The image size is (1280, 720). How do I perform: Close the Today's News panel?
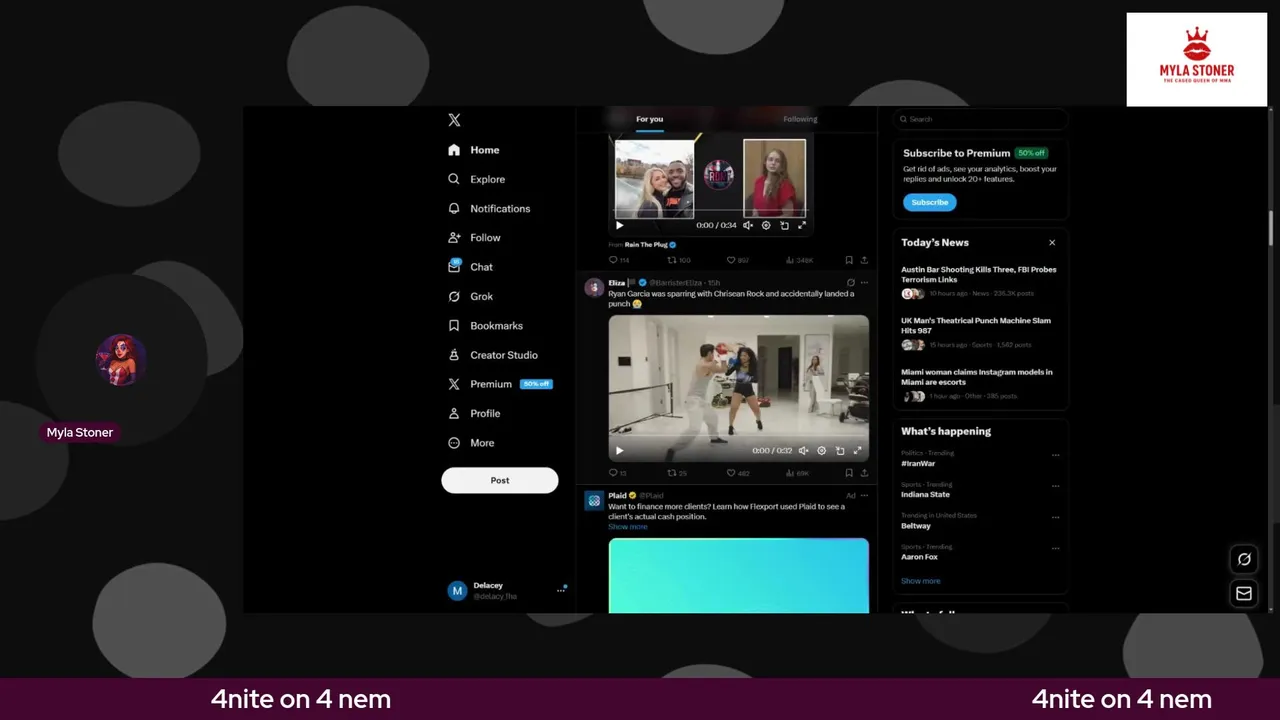pos(1052,243)
